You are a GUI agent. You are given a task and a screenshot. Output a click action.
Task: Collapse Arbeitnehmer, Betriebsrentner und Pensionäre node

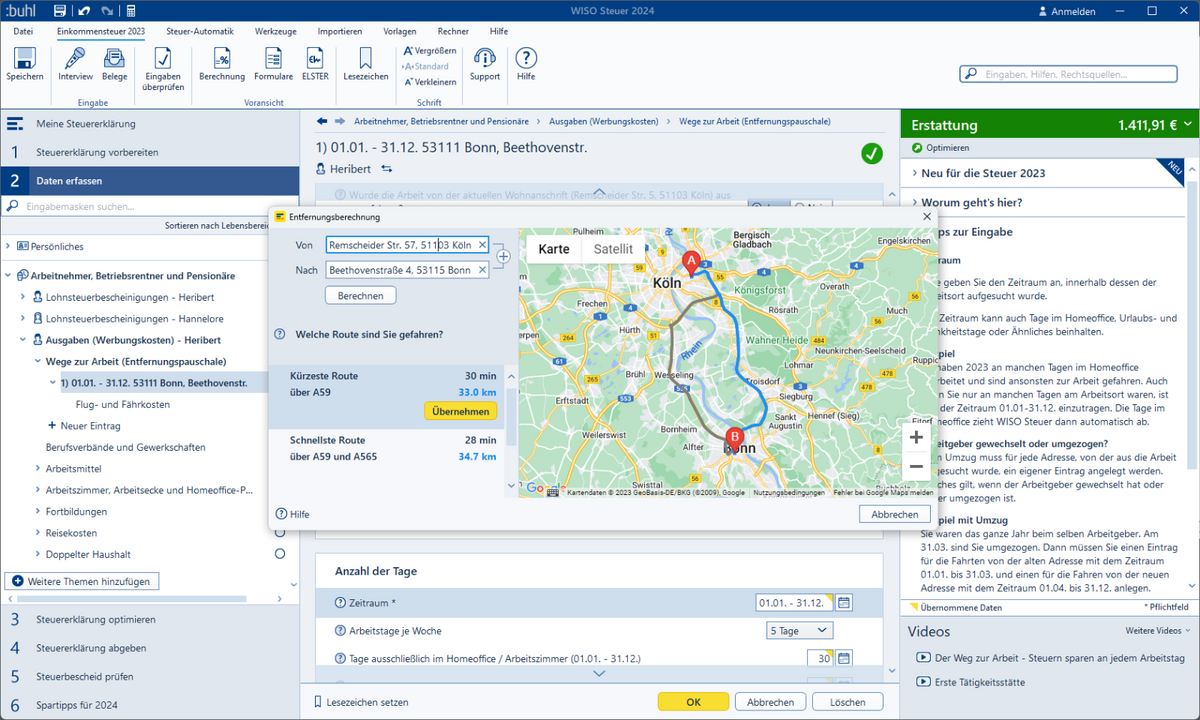[x=9, y=275]
